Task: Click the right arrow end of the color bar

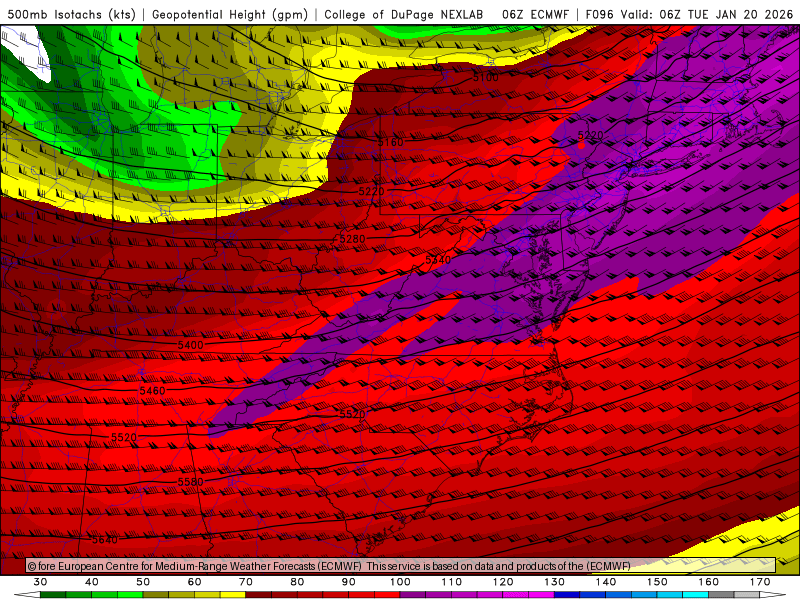Action: pyautogui.click(x=773, y=595)
